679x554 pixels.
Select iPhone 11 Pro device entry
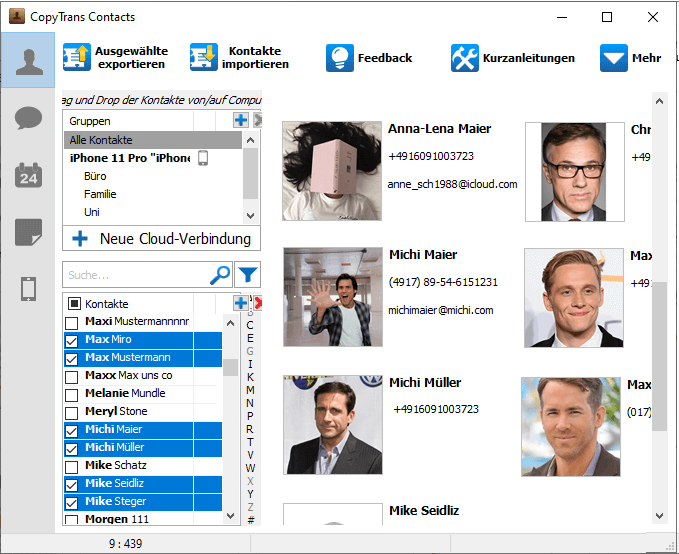coord(139,158)
